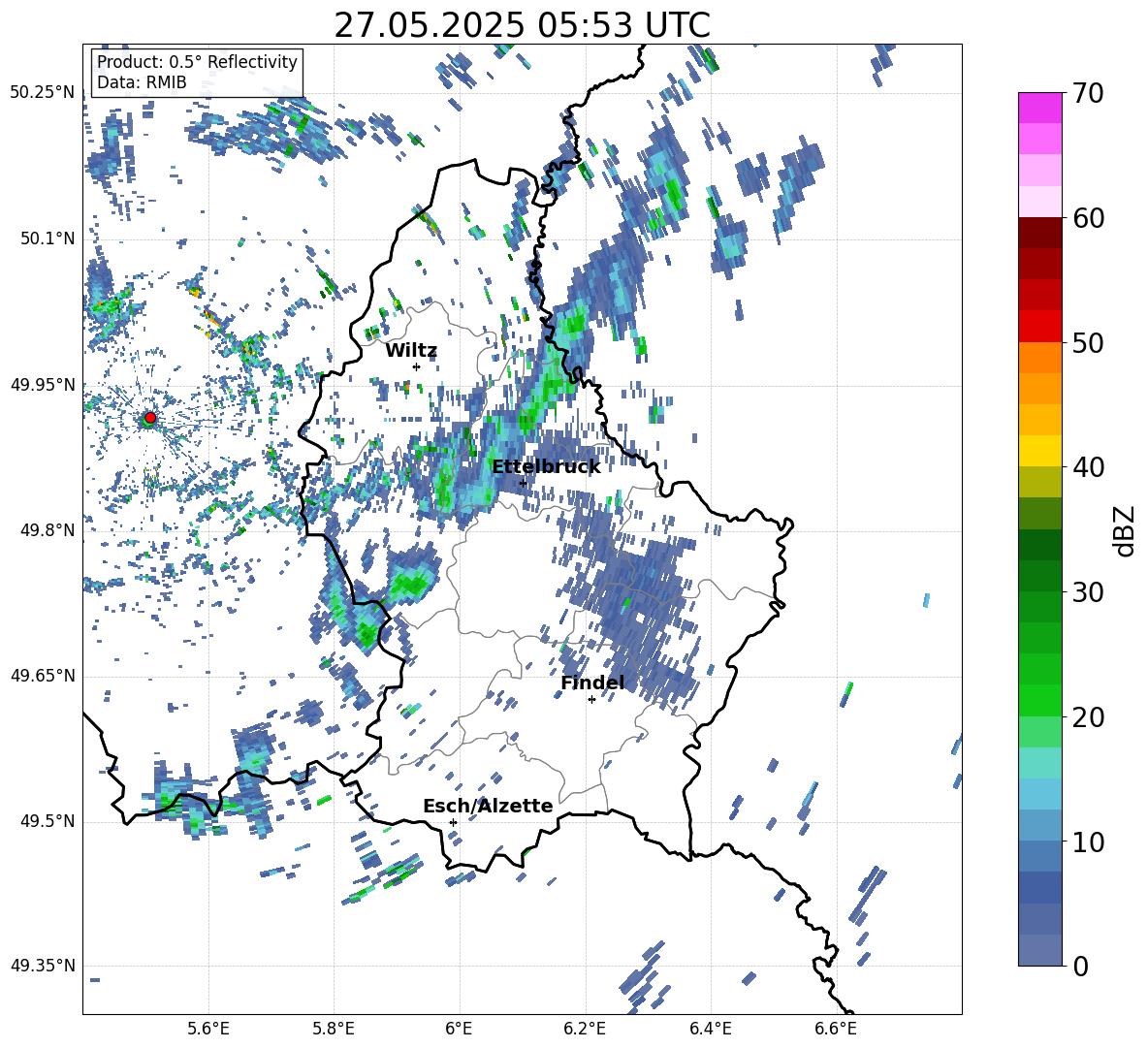Click the 49.5°N latitude label

[47, 821]
